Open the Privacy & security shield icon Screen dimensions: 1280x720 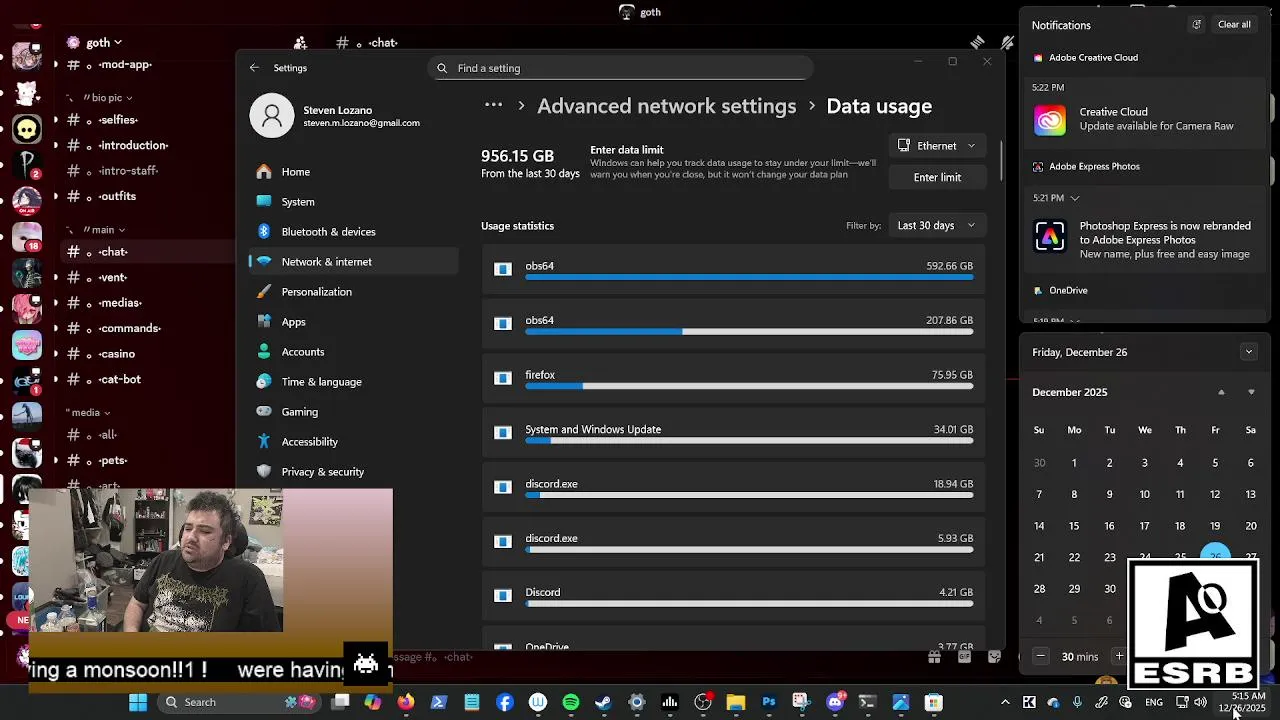tap(263, 471)
